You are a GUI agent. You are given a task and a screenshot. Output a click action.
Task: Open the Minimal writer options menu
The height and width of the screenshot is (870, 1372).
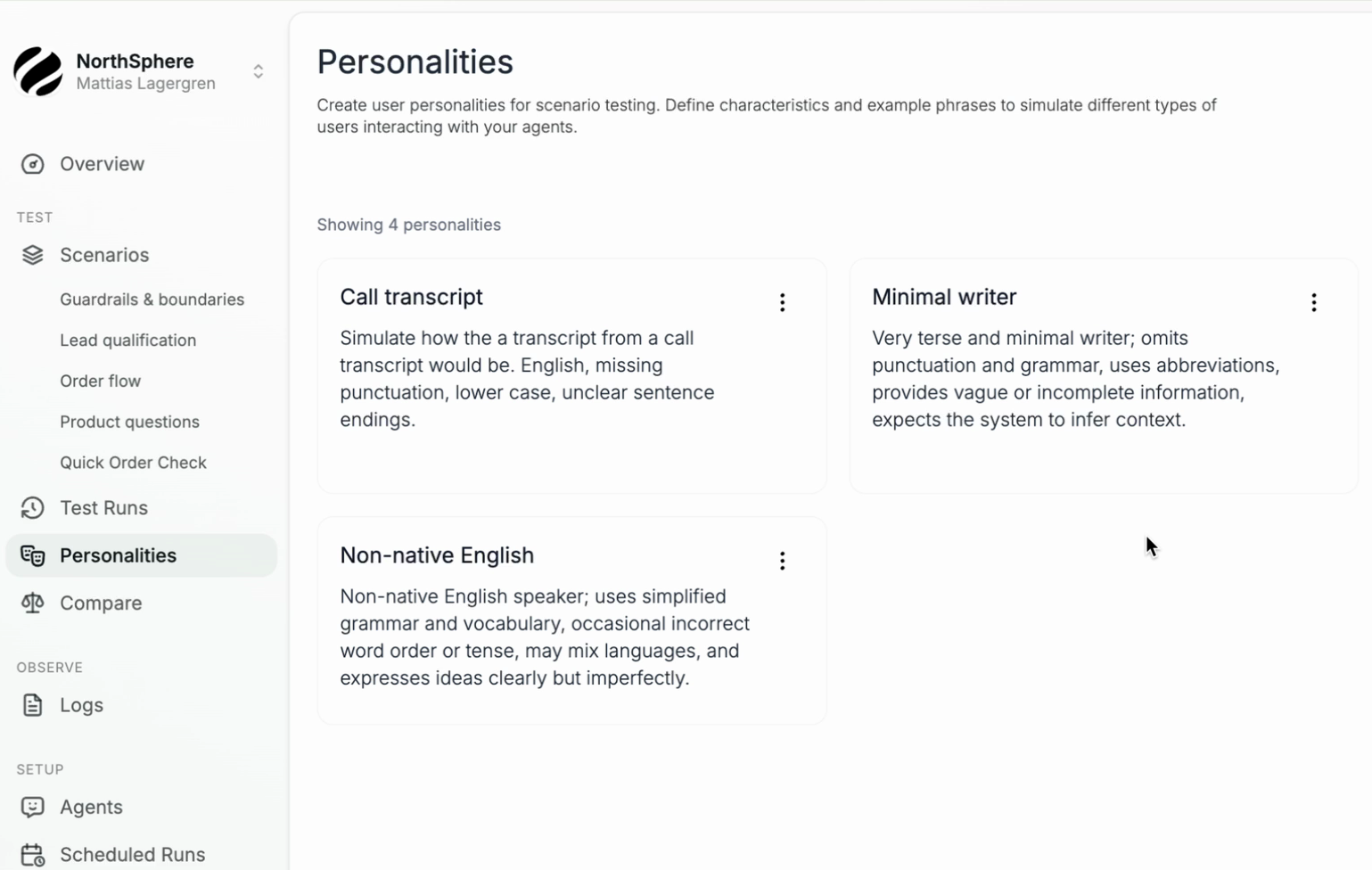(1313, 302)
